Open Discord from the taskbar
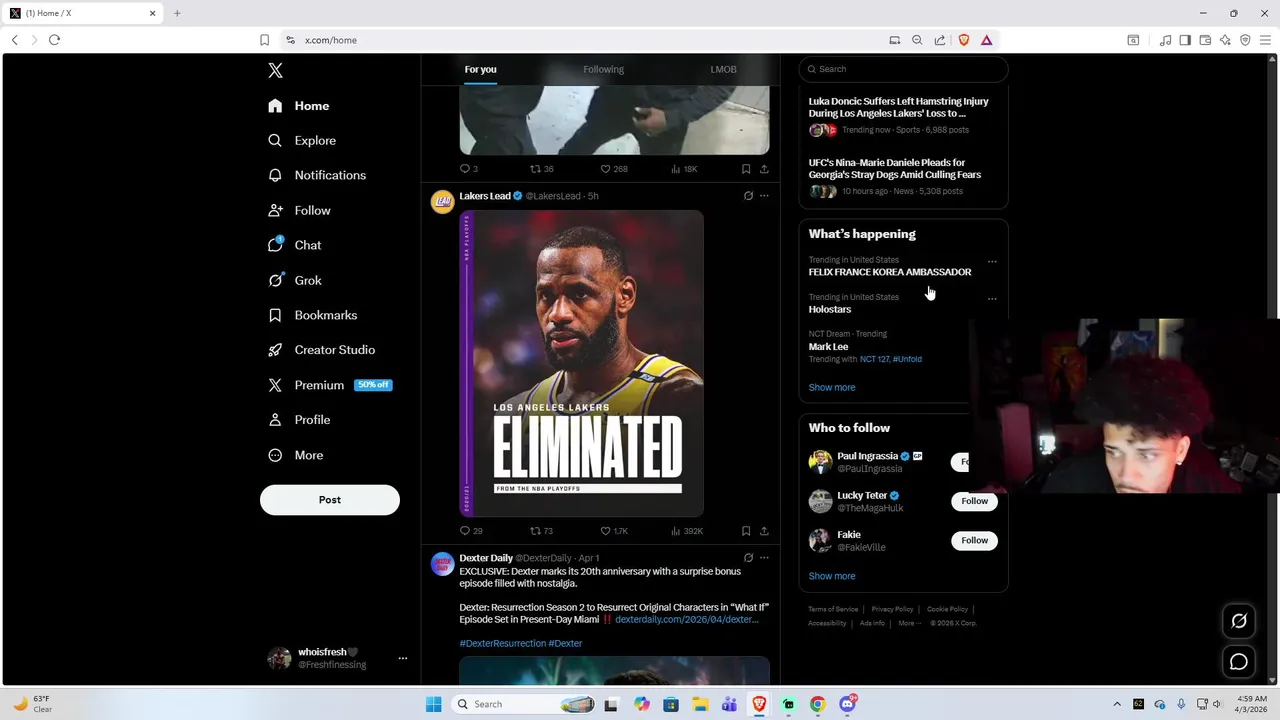The height and width of the screenshot is (720, 1280). (x=848, y=704)
